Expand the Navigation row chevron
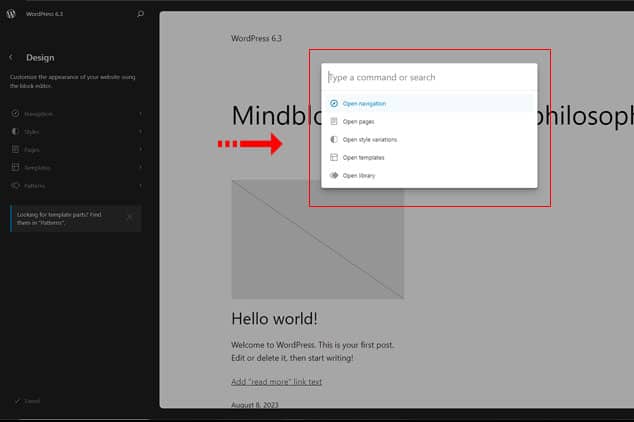The height and width of the screenshot is (422, 634). 140,114
